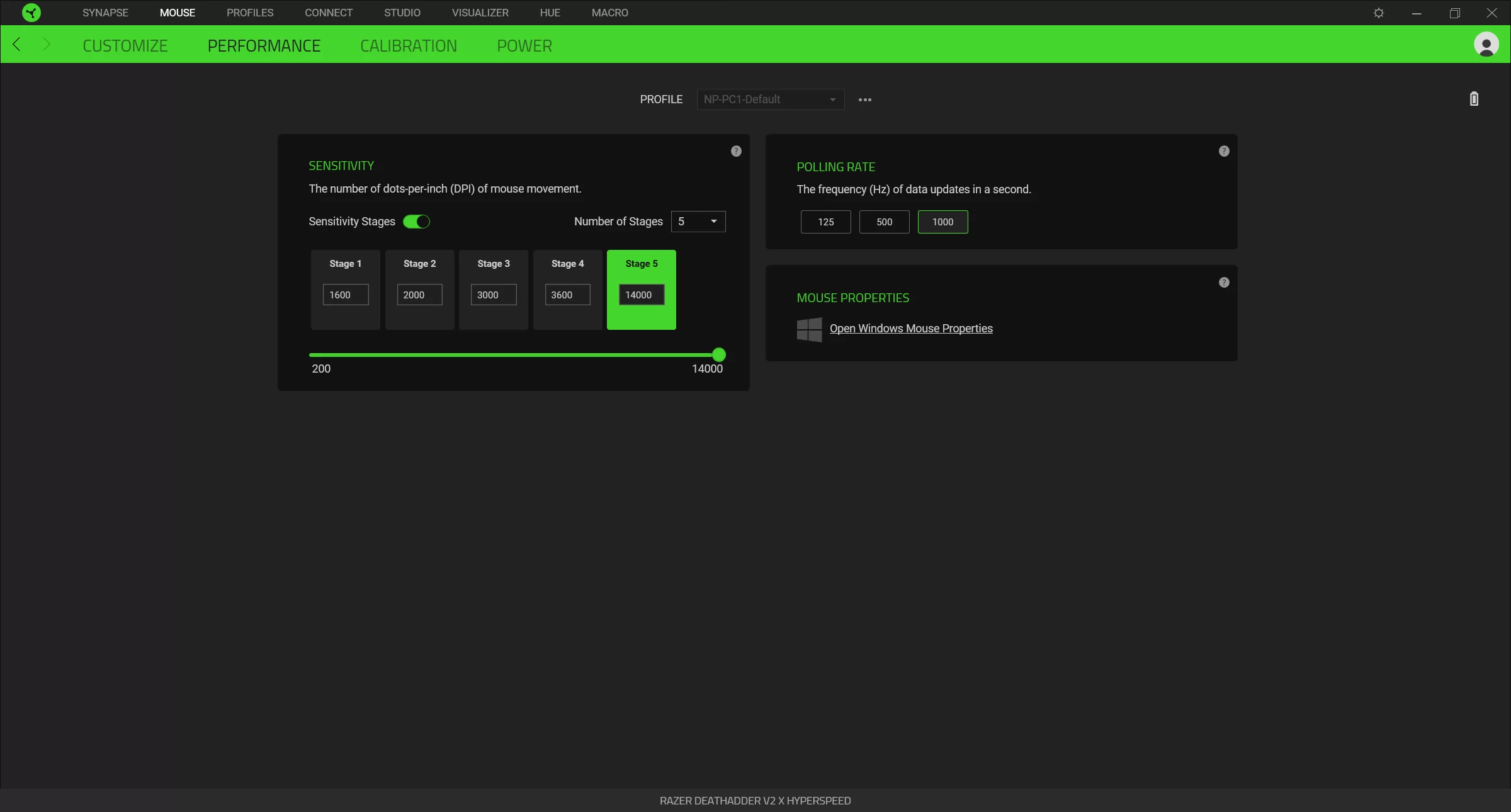Viewport: 1511px width, 812px height.
Task: Minimize the Synapse window
Action: [1417, 13]
